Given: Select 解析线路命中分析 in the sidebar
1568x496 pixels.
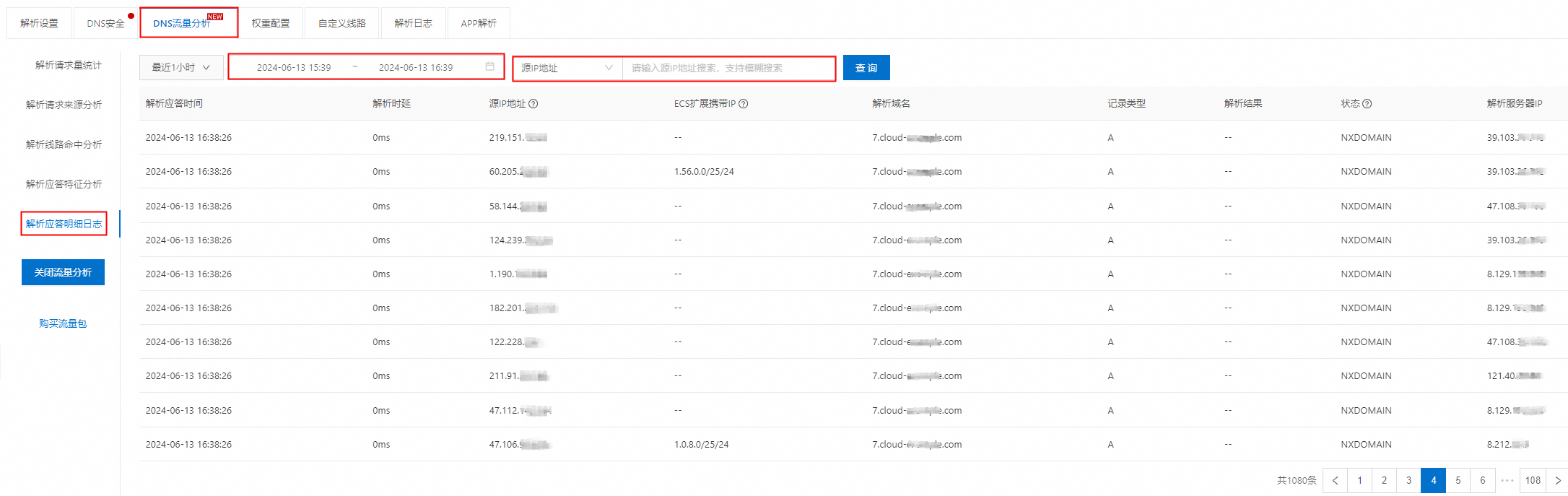Looking at the screenshot, I should pos(64,144).
